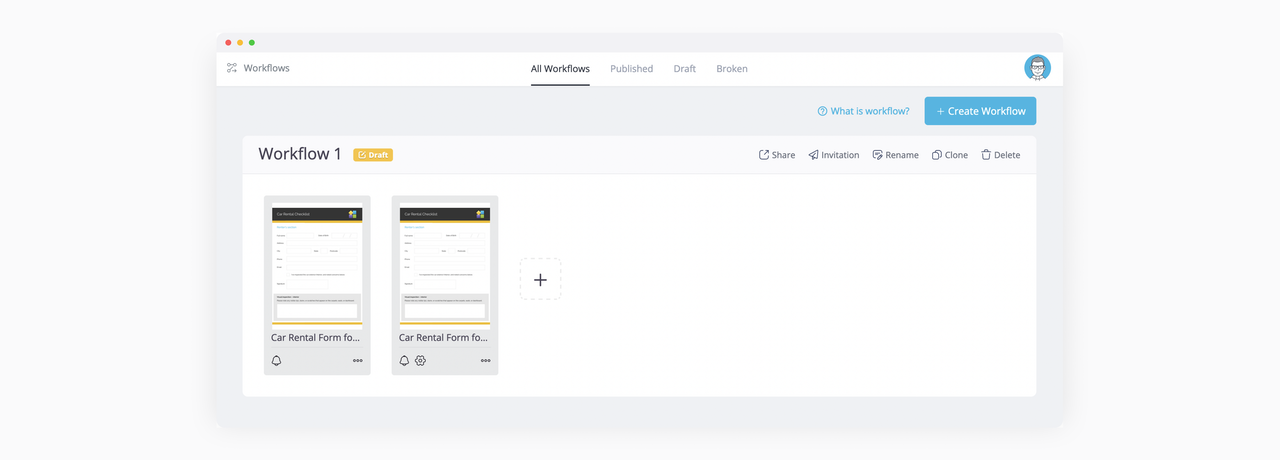1280x460 pixels.
Task: Open three-dot menu on first form card
Action: pos(358,361)
